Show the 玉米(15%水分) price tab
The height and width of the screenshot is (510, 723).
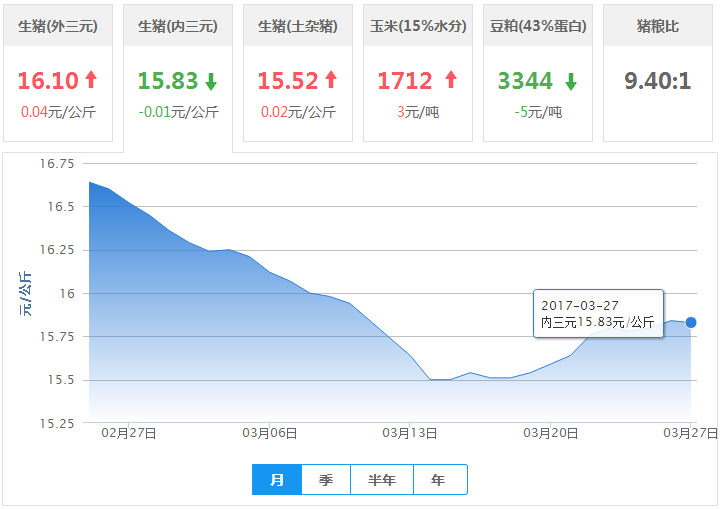pos(418,26)
